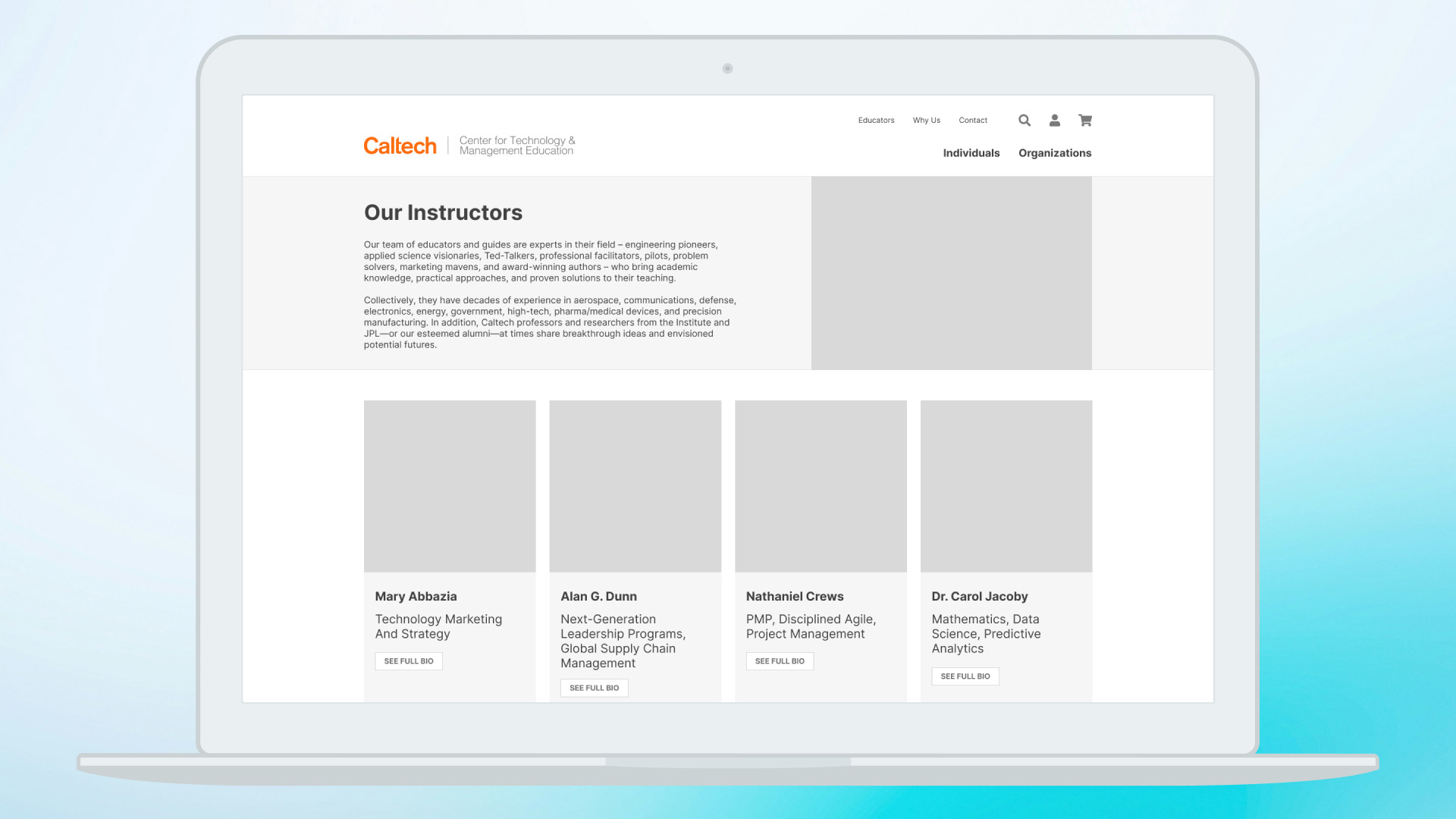Go to the Contact page

click(973, 121)
